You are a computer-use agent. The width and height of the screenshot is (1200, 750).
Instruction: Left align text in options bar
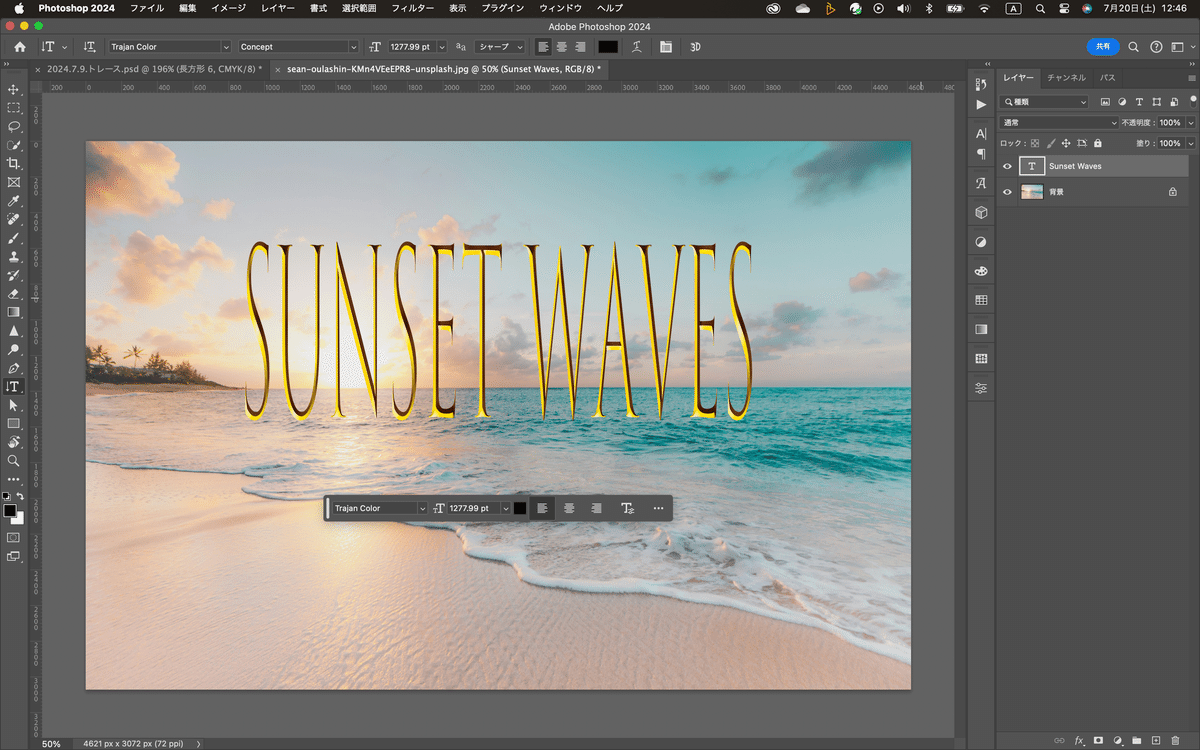point(543,46)
